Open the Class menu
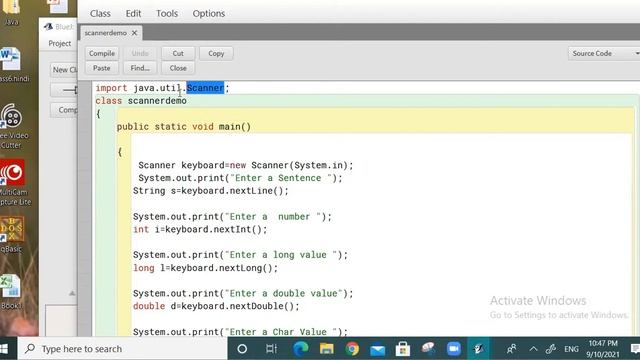This screenshot has width=640, height=360. (100, 13)
